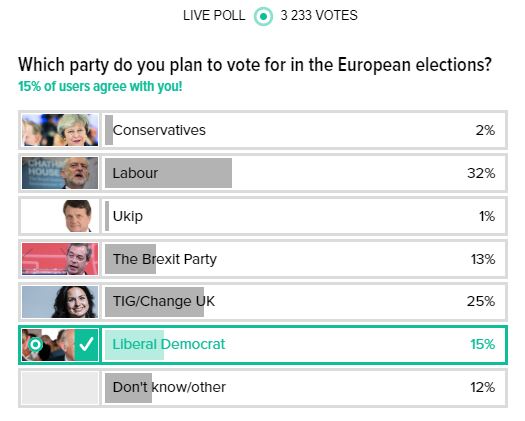Select the Labour poll option

point(263,173)
